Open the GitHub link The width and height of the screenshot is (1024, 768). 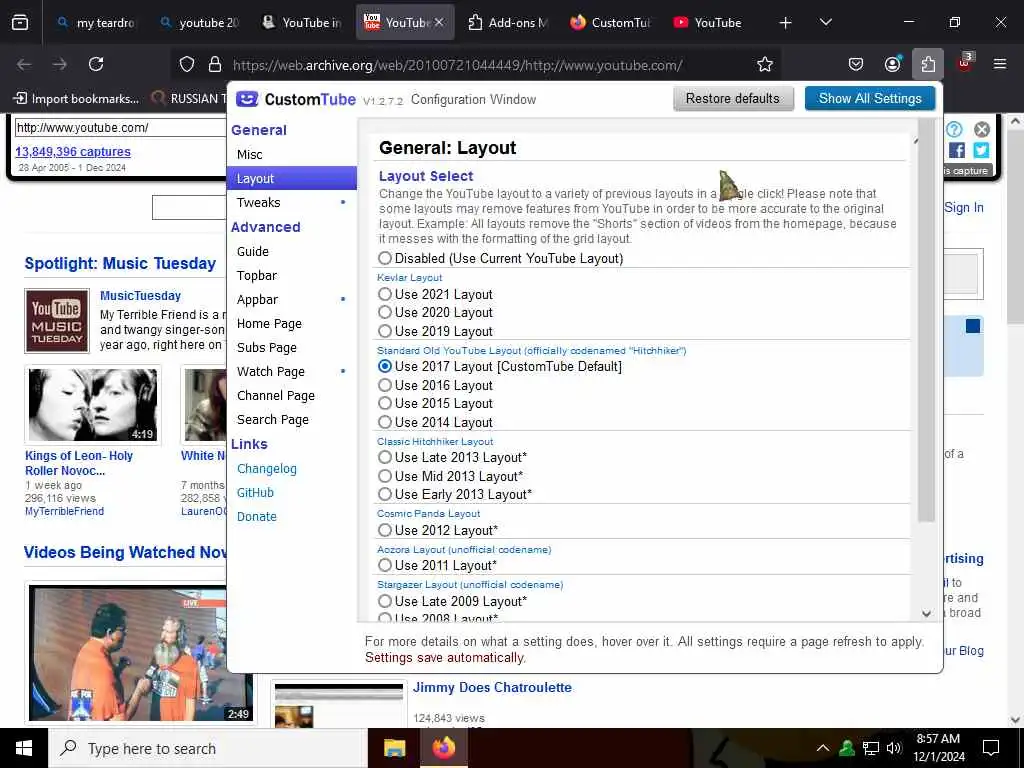[x=255, y=492]
